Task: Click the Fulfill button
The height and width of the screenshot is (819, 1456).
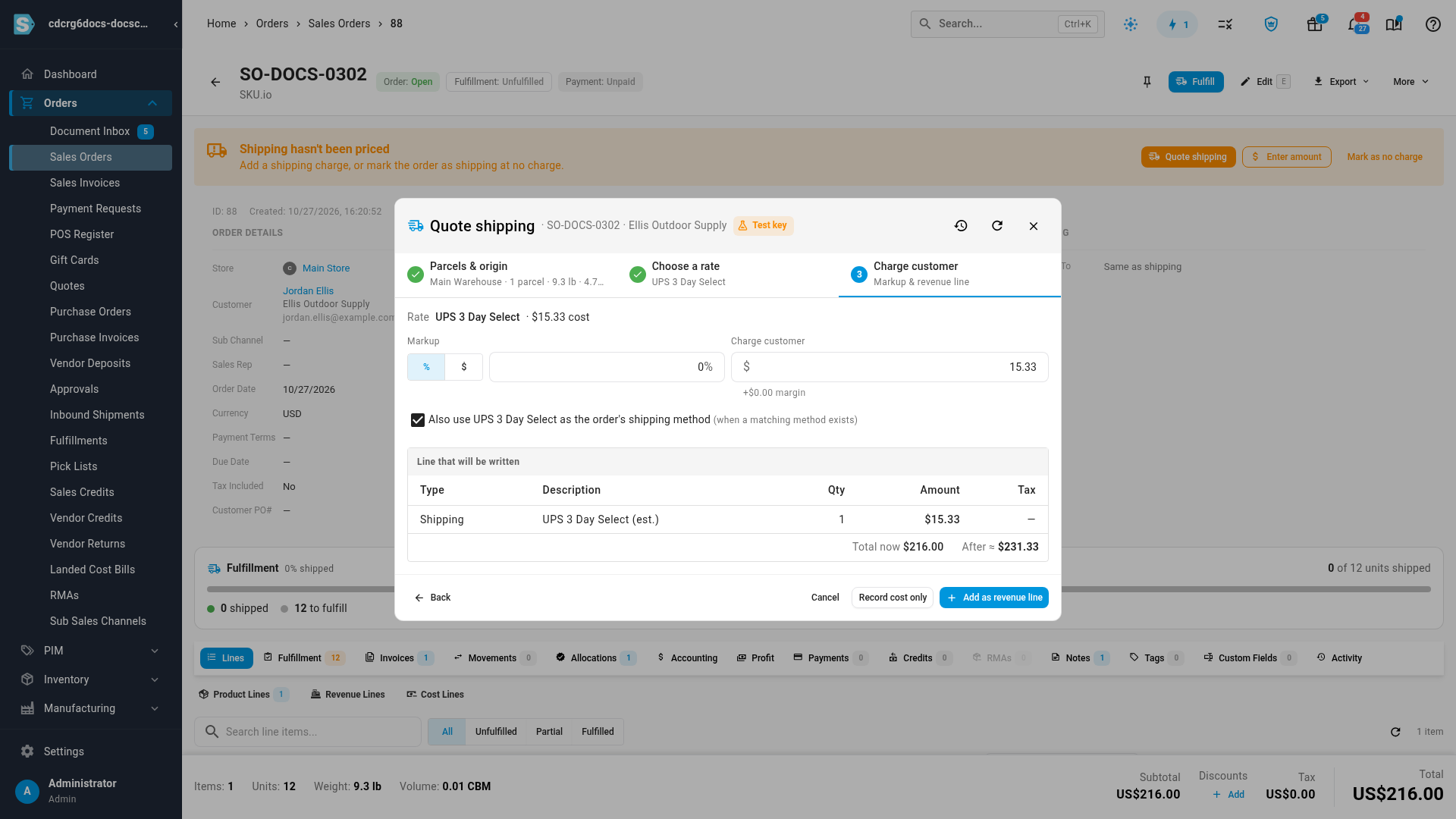Action: coord(1196,82)
